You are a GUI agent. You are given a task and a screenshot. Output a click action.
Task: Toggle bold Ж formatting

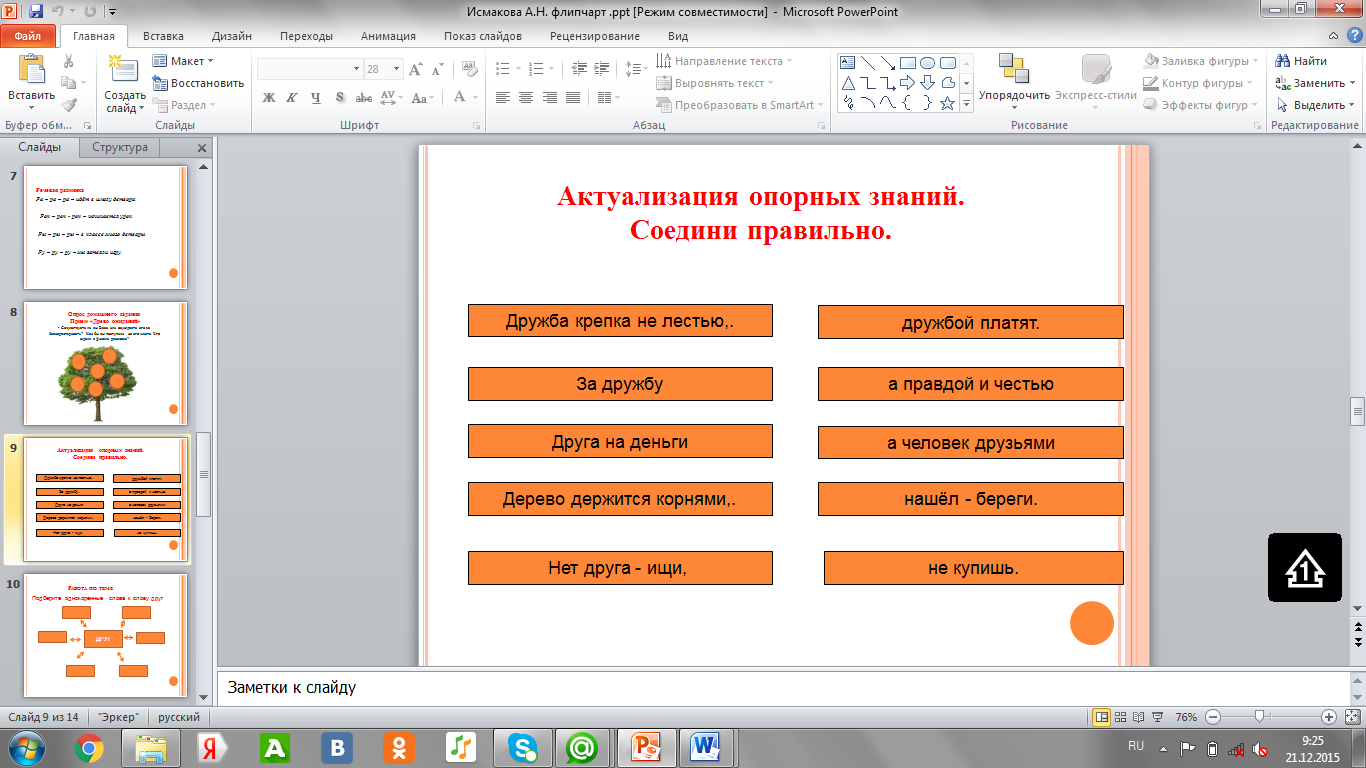pos(268,97)
